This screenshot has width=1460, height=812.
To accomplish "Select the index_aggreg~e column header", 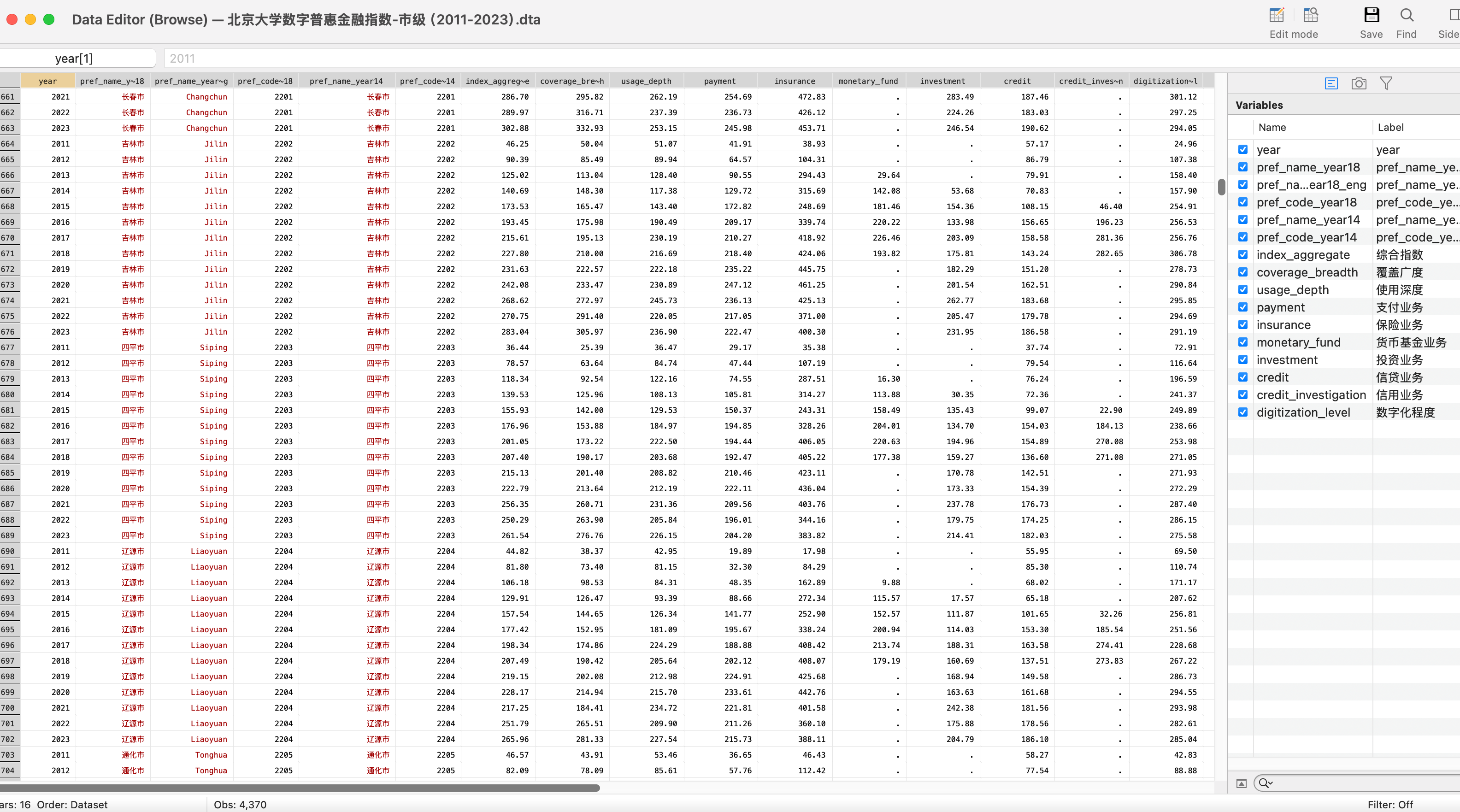I will (497, 81).
